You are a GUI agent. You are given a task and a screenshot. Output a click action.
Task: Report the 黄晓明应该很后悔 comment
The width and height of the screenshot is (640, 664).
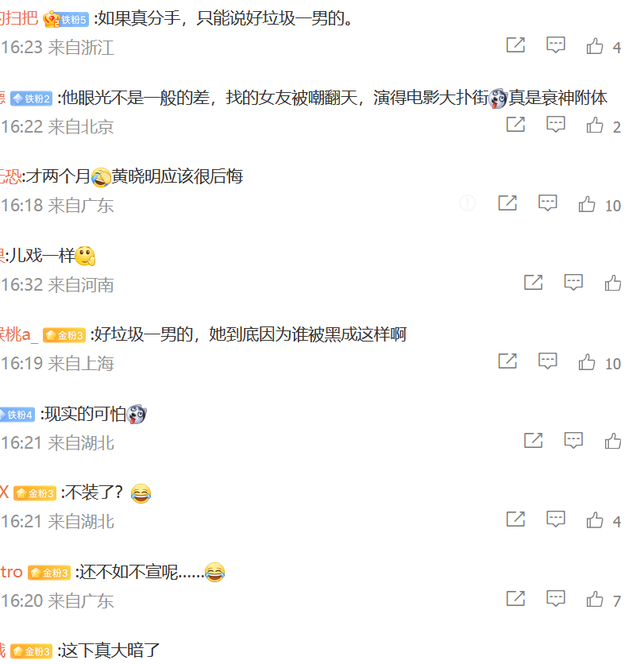[x=468, y=203]
